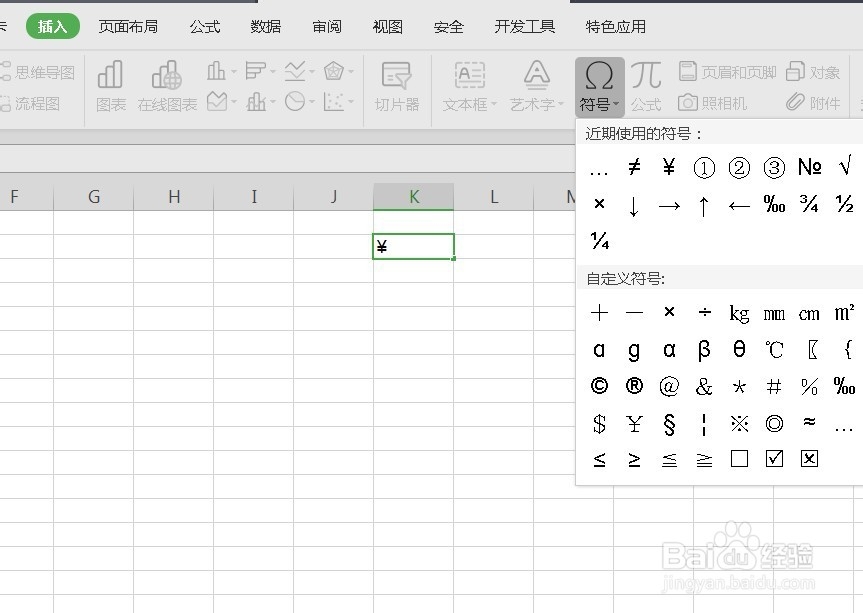Screen dimensions: 863x613
Task: Insert the ↑ up arrow symbol
Action: (x=704, y=206)
